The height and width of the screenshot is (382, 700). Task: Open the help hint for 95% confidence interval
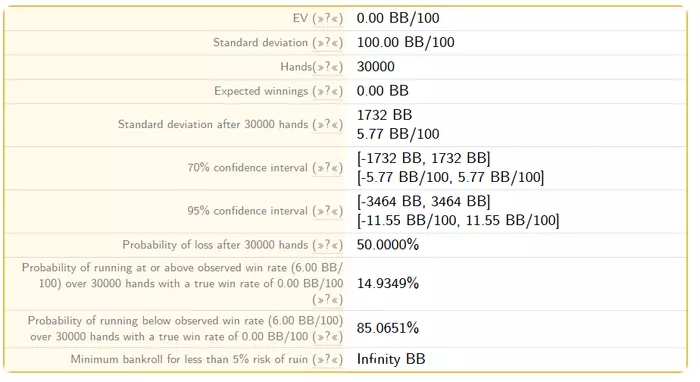pos(328,211)
